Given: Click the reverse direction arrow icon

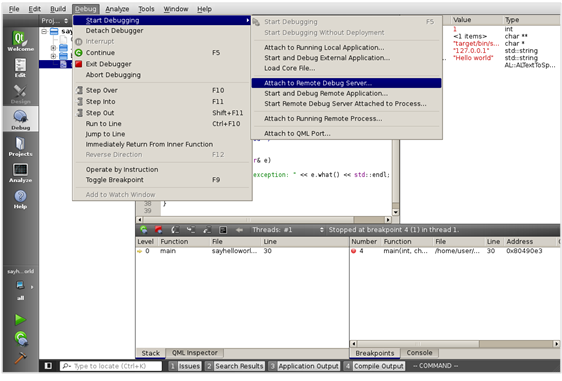Looking at the screenshot, I should [239, 230].
